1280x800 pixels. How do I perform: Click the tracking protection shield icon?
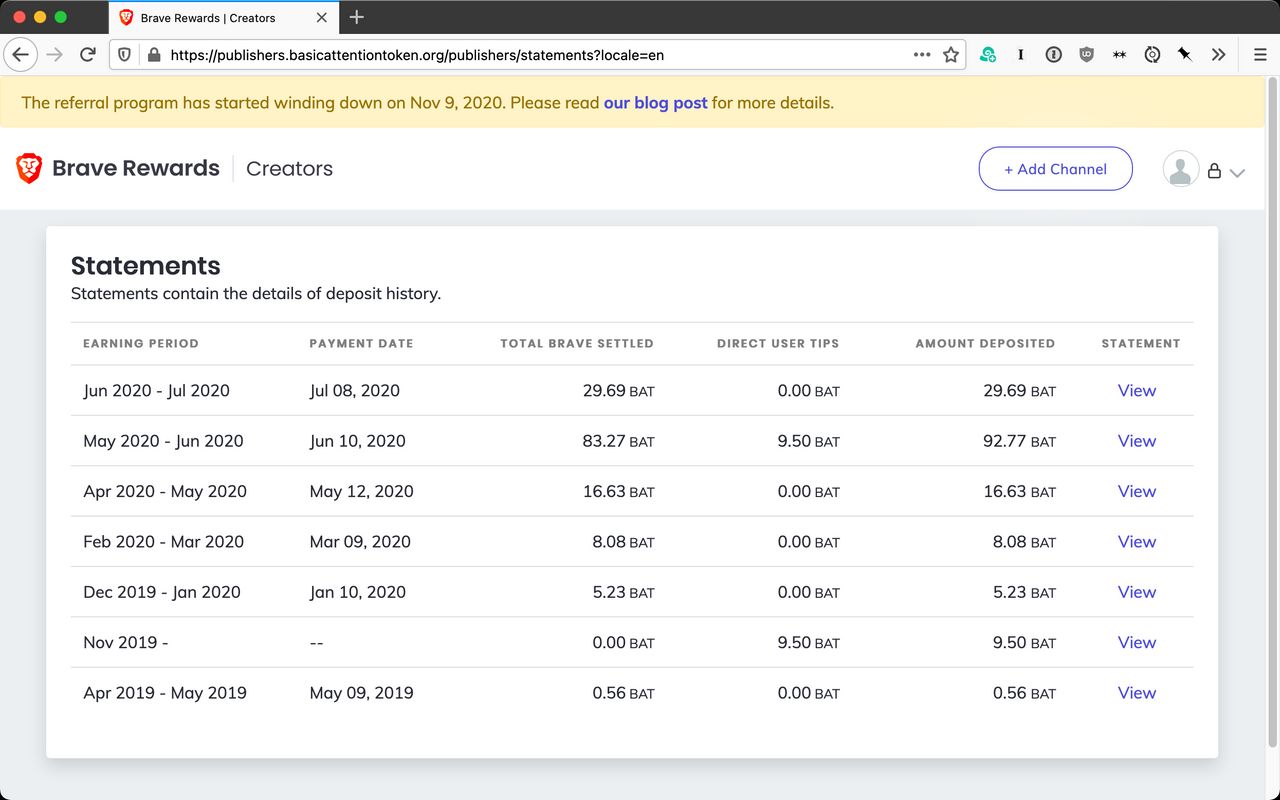click(x=124, y=55)
